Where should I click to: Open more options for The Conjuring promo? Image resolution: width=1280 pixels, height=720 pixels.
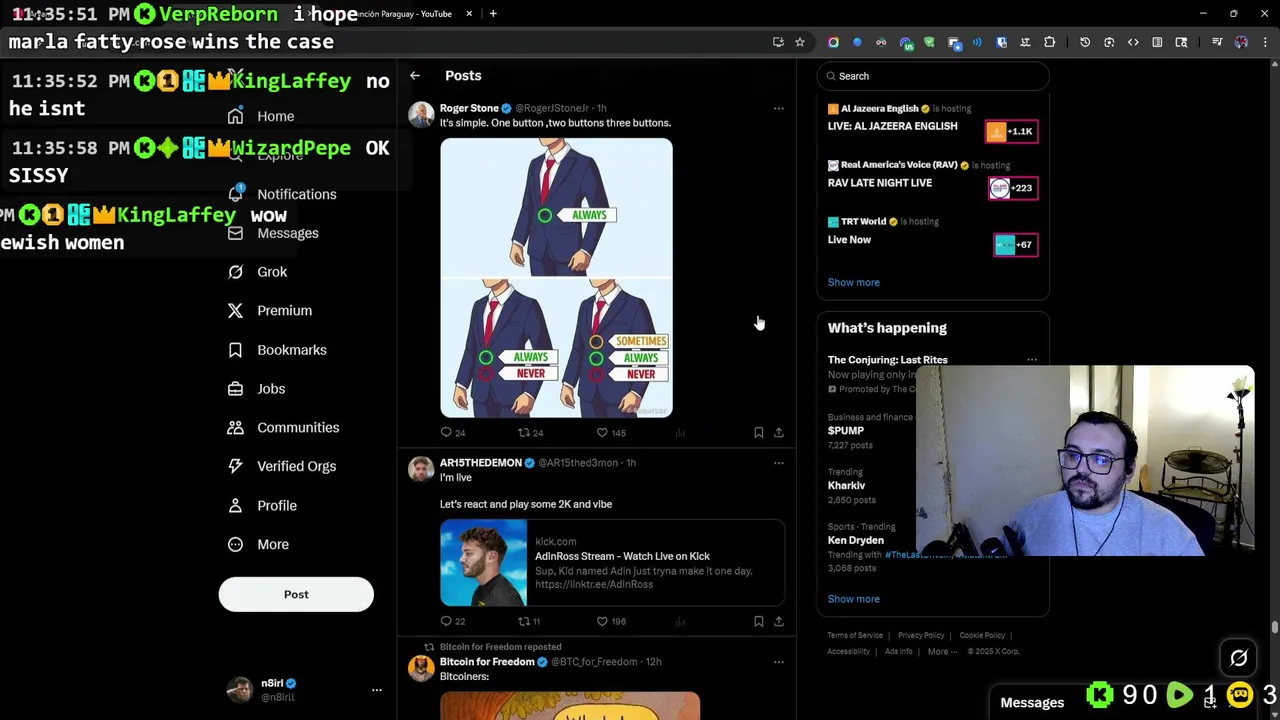tap(1031, 360)
